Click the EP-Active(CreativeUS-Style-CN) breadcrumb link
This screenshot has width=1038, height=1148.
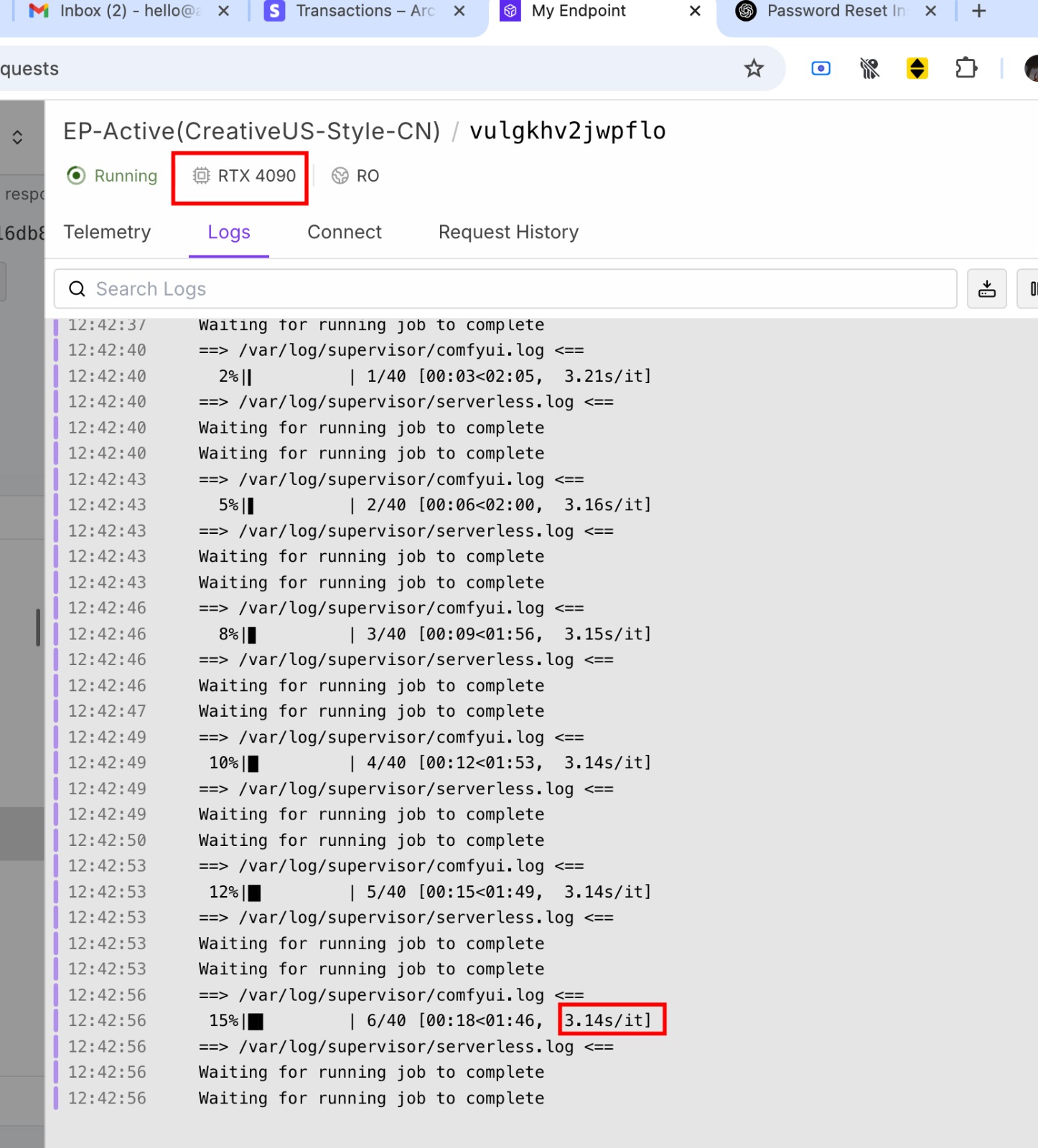(251, 131)
